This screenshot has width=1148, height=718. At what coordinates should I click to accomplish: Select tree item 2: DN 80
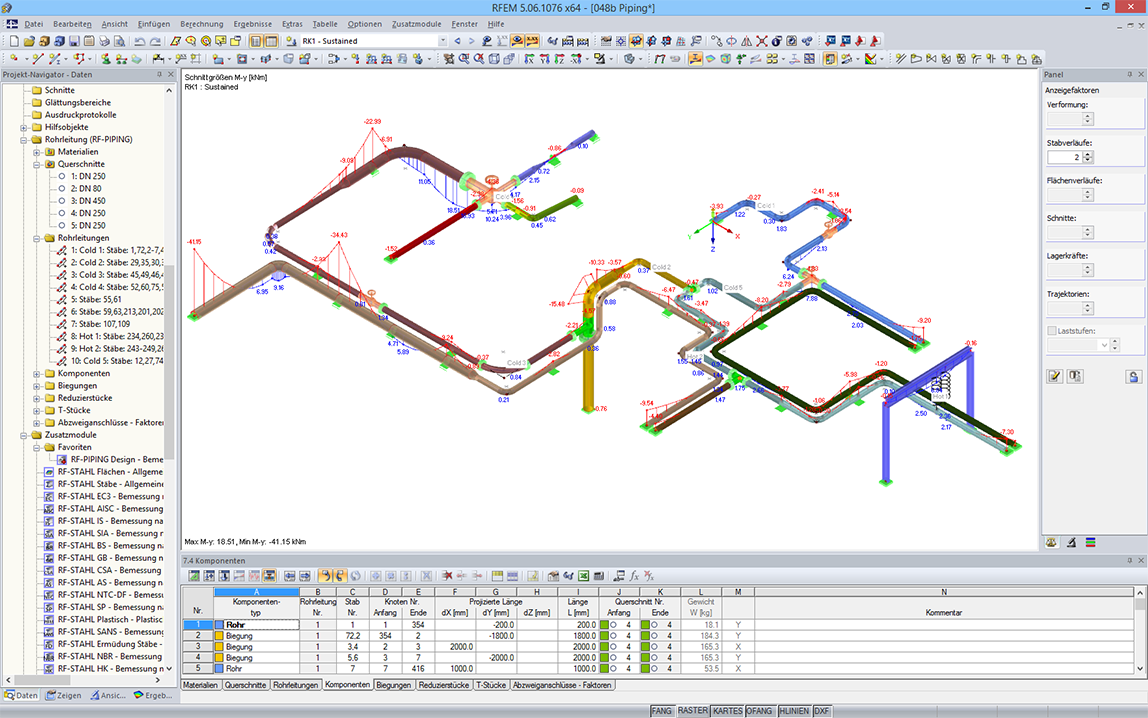[86, 189]
